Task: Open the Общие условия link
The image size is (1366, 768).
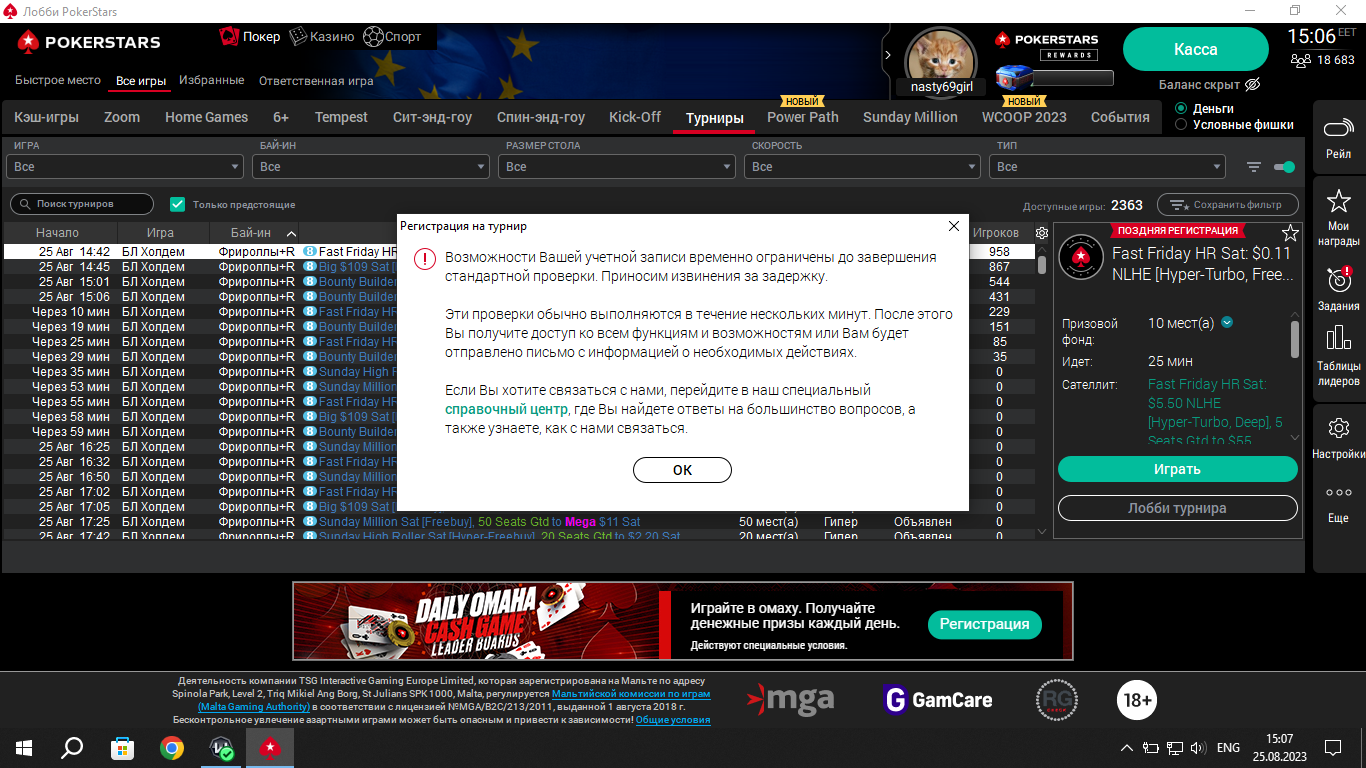Action: click(x=673, y=720)
